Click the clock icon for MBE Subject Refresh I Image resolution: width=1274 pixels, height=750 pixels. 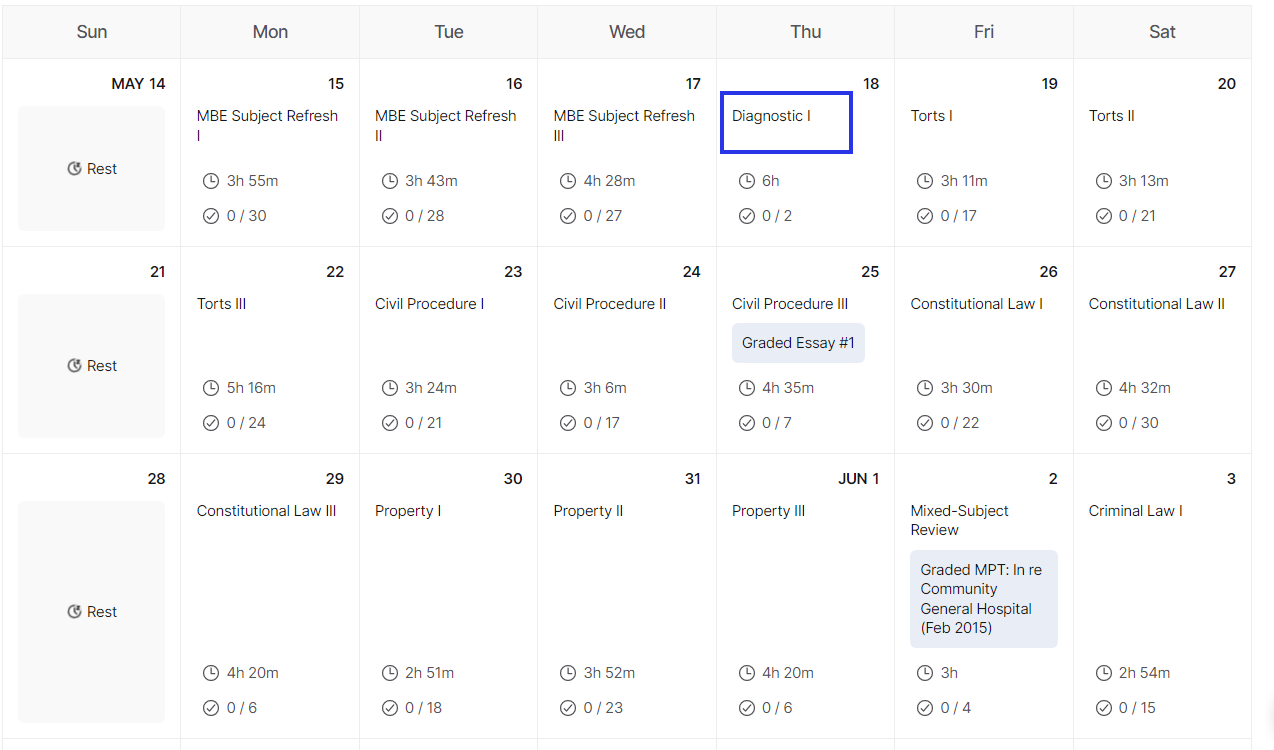211,181
